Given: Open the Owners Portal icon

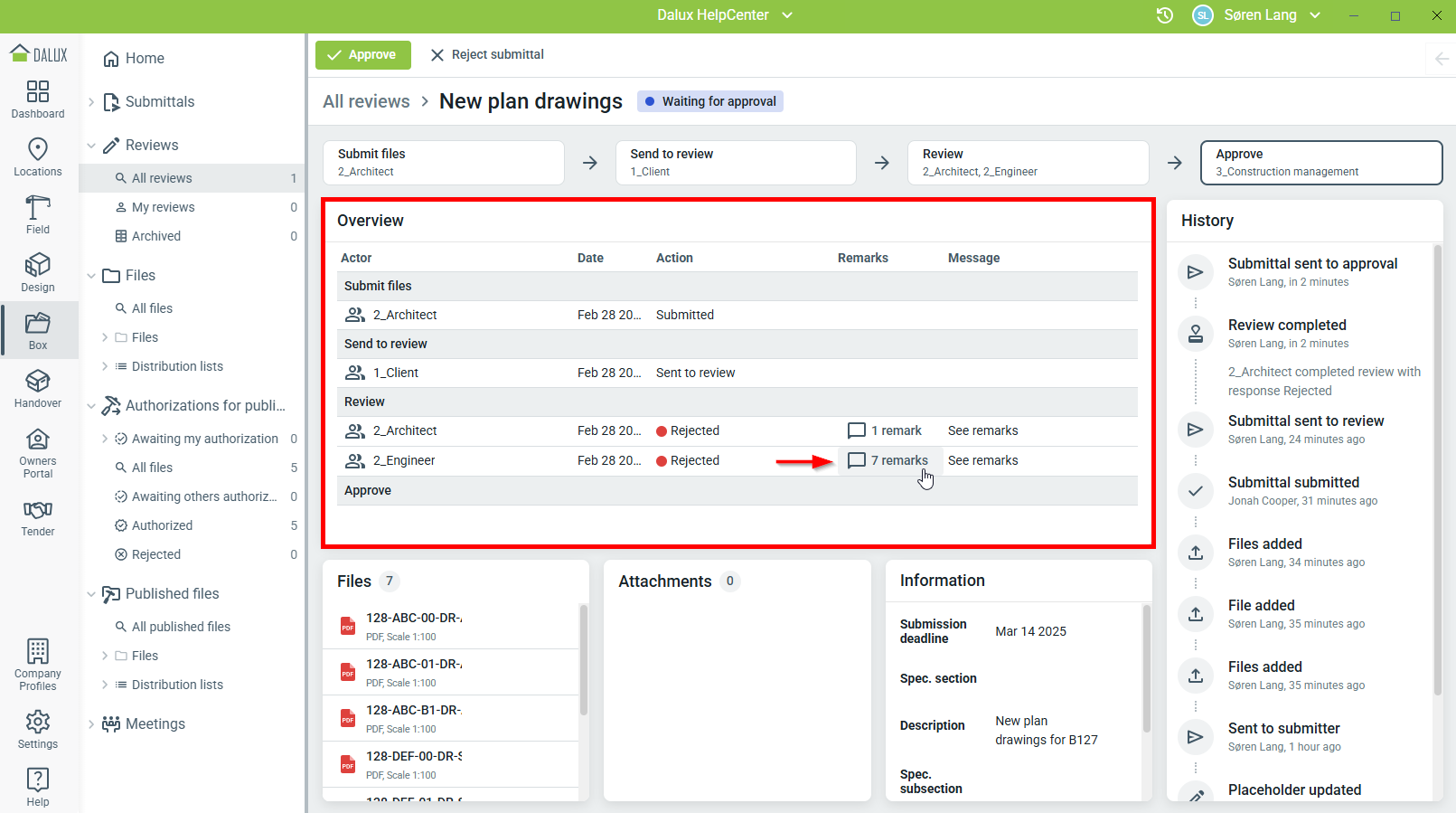Looking at the screenshot, I should [38, 453].
